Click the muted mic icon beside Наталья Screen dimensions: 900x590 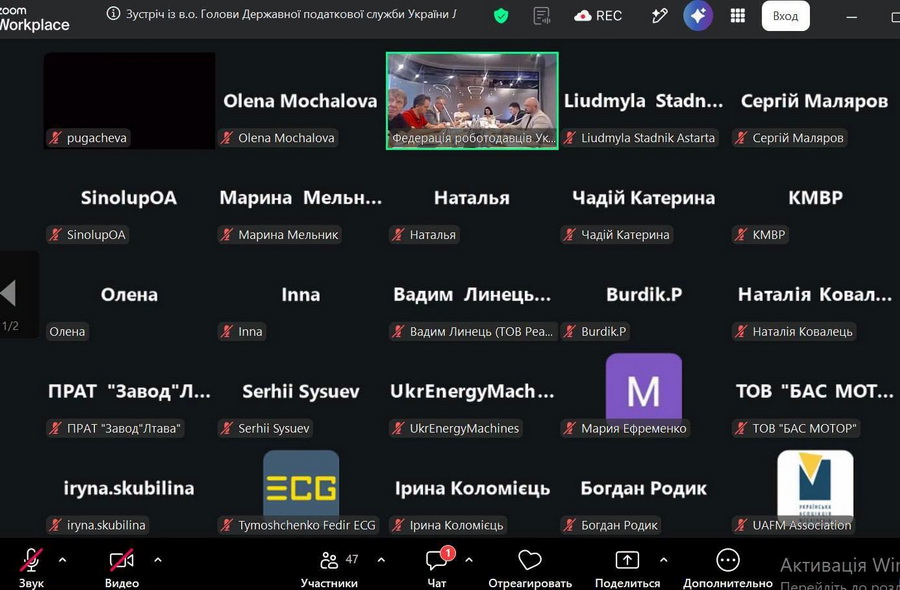coord(398,235)
